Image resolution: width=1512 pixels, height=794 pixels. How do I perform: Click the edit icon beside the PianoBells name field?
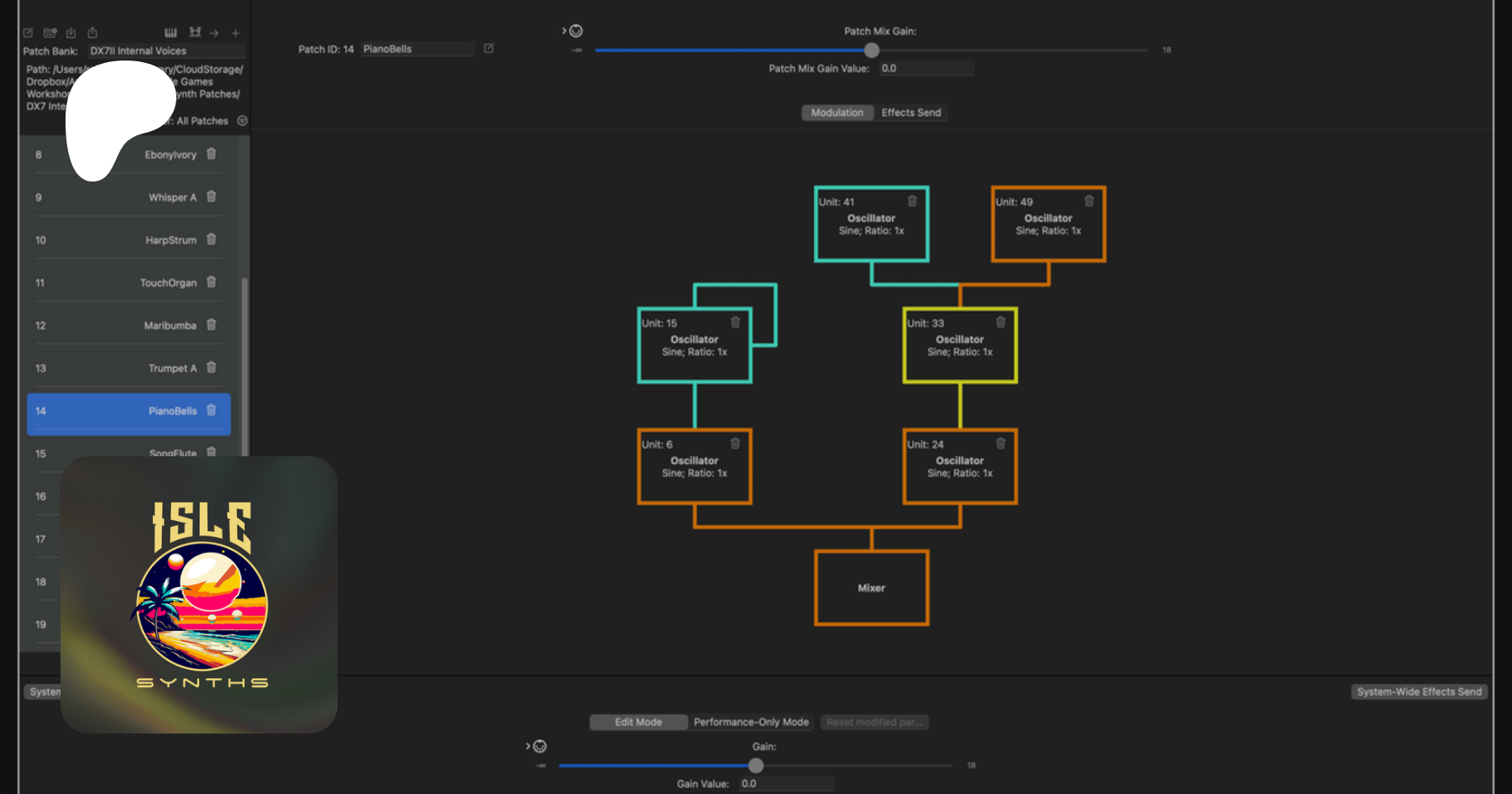(489, 49)
